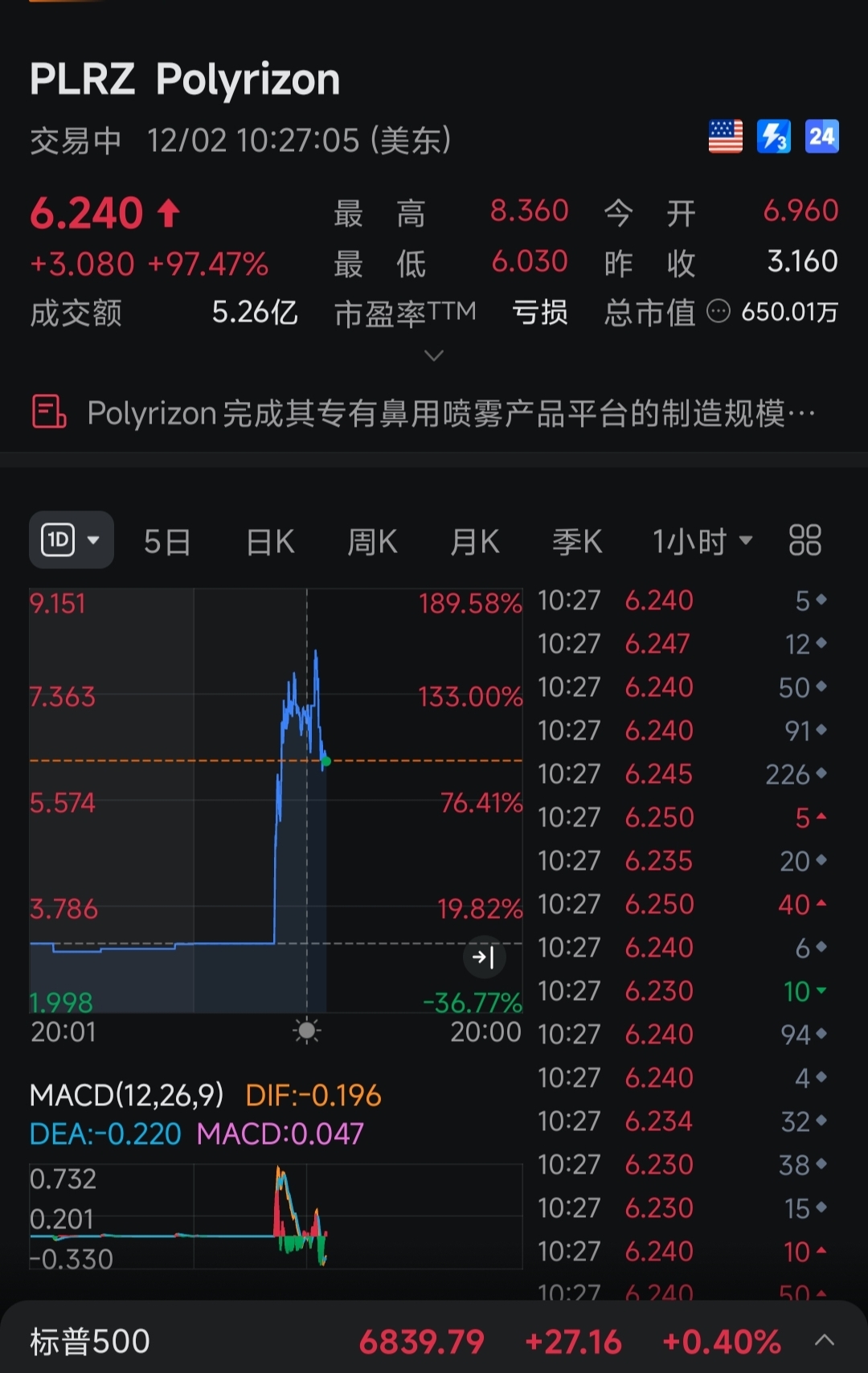Tap the DIF:-0.196 value

pos(313,1095)
